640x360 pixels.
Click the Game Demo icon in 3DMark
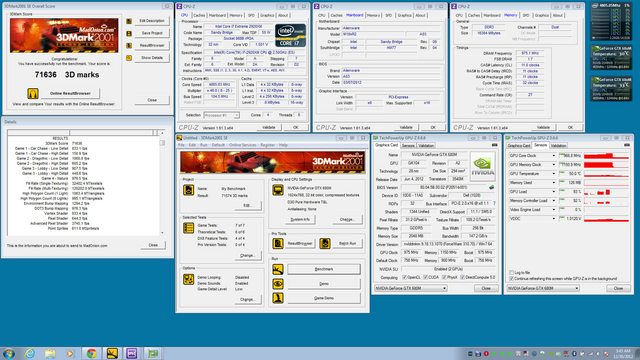pos(278,298)
